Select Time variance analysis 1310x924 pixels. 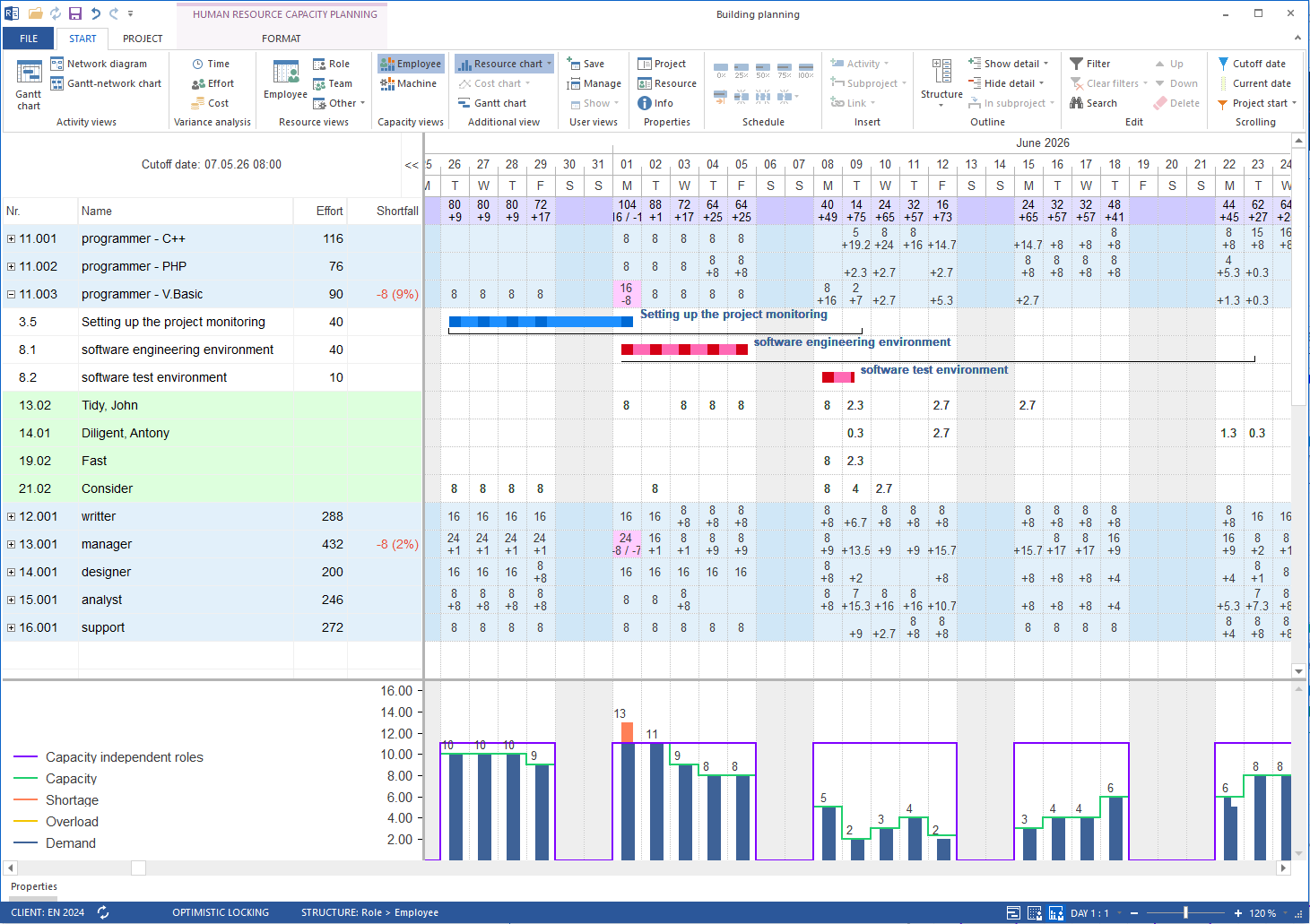pos(211,64)
